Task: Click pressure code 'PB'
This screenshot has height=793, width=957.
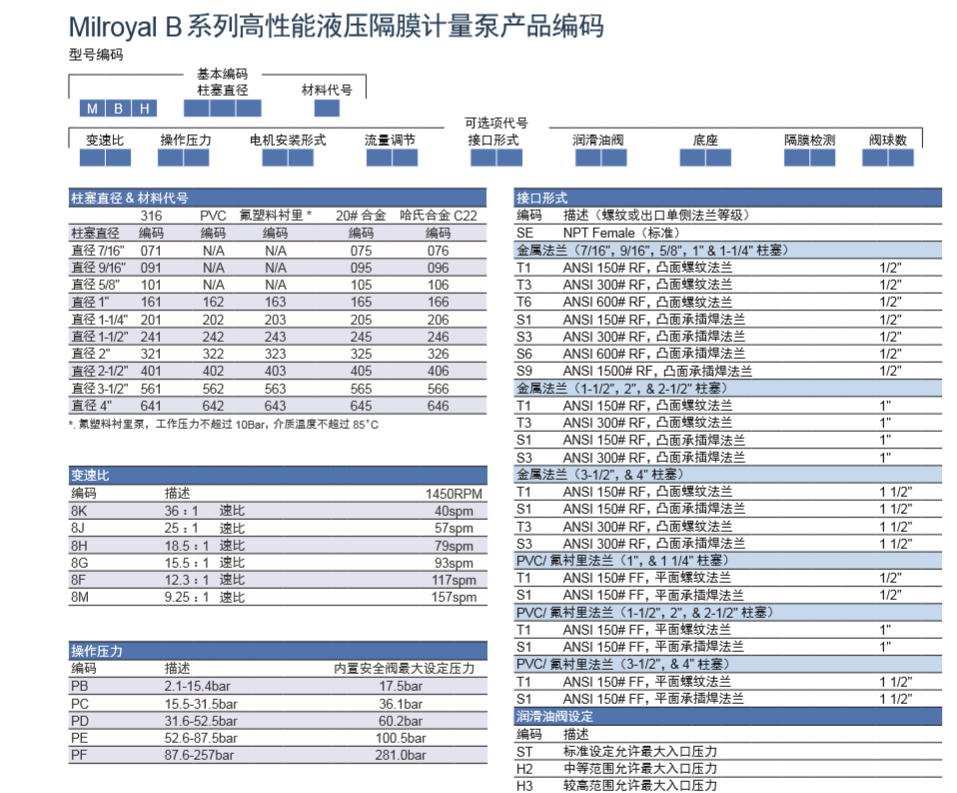Action: 79,686
